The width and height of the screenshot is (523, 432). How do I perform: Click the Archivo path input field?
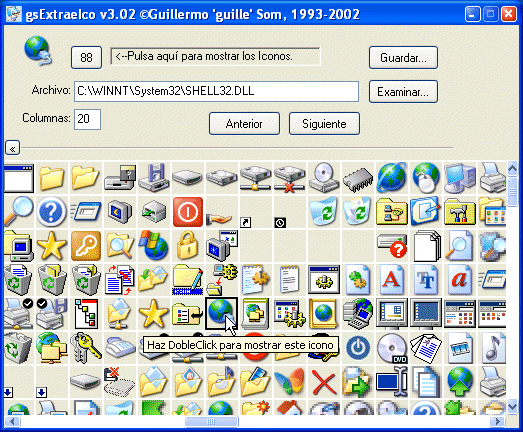click(x=216, y=91)
